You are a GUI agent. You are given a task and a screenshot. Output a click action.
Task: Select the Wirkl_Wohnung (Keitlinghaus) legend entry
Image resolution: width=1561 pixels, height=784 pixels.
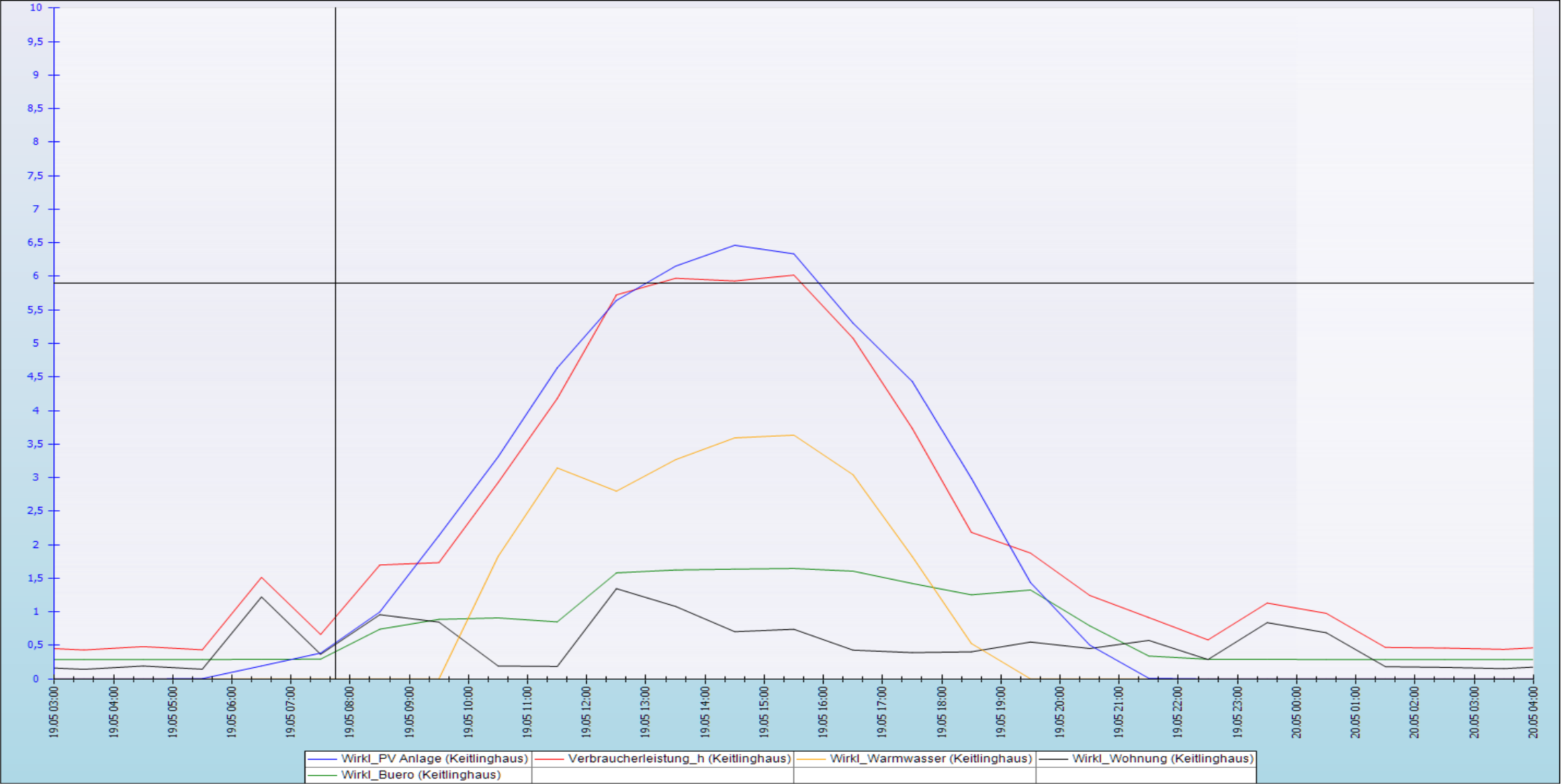1146,759
